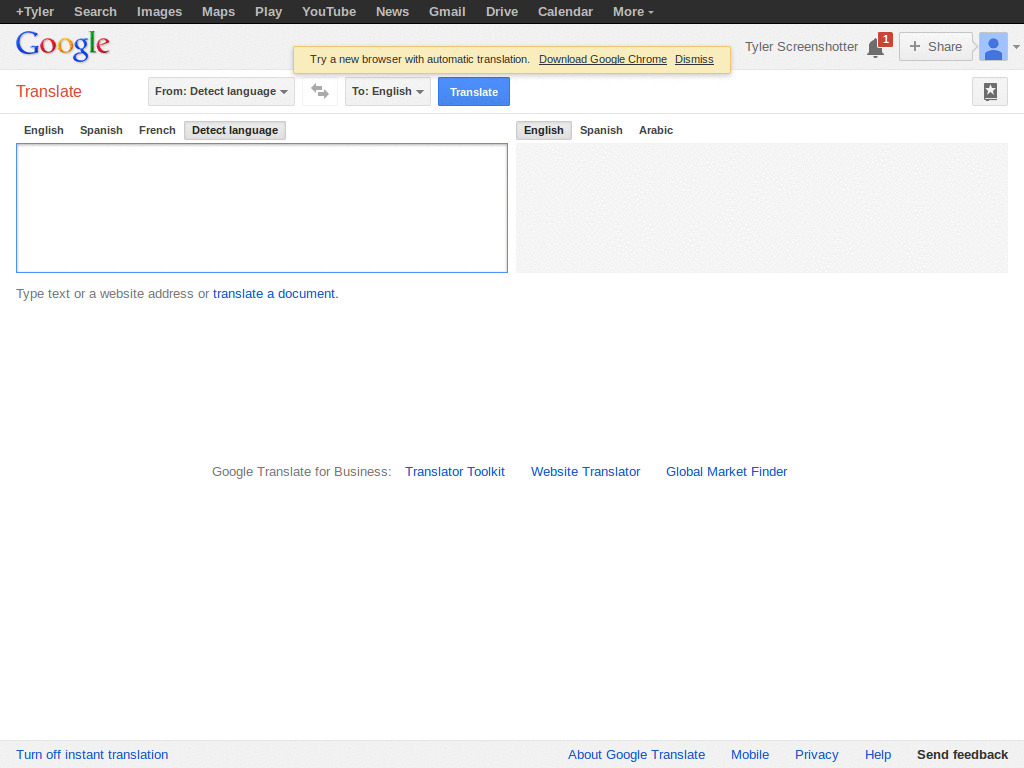Image resolution: width=1024 pixels, height=768 pixels.
Task: Click Send feedback in footer
Action: point(963,754)
